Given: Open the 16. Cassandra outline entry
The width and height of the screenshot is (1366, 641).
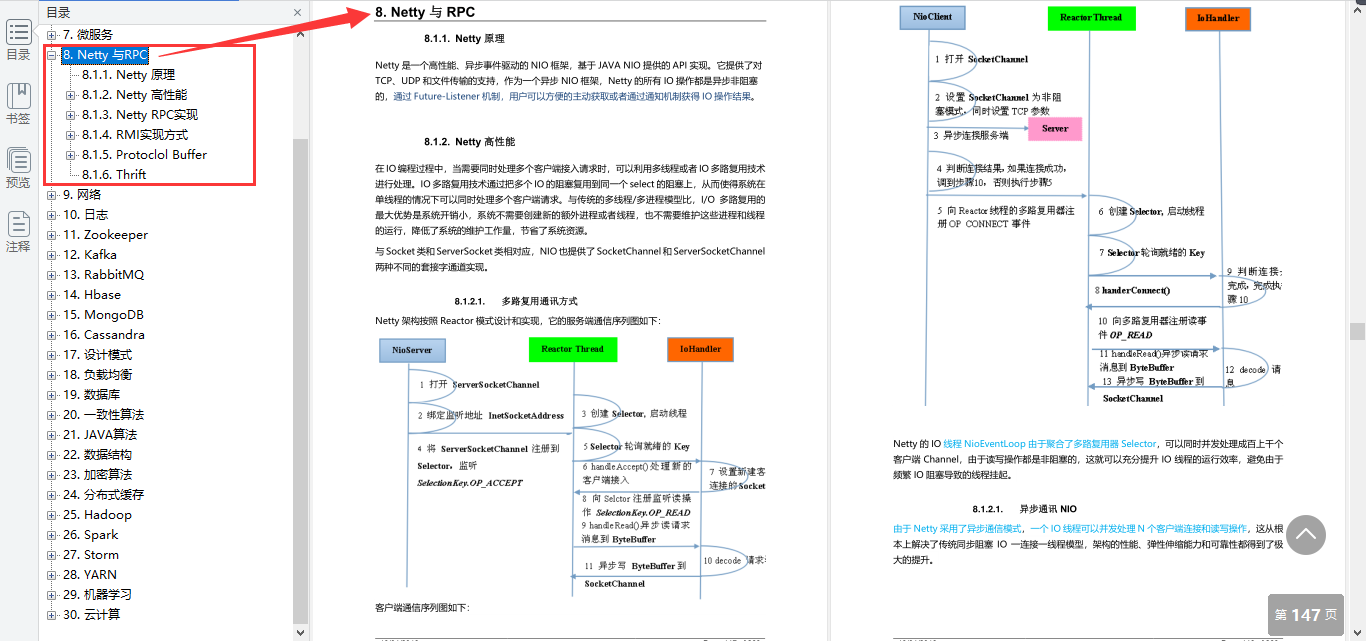Looking at the screenshot, I should (104, 335).
